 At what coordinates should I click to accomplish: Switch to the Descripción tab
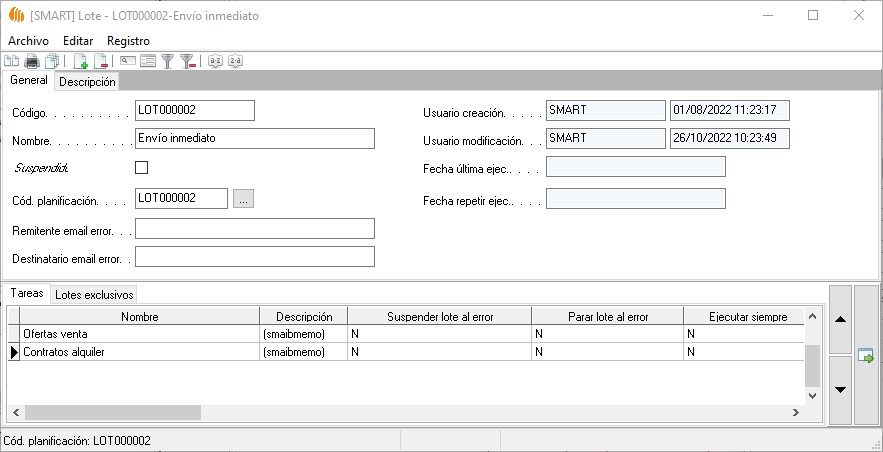(87, 82)
